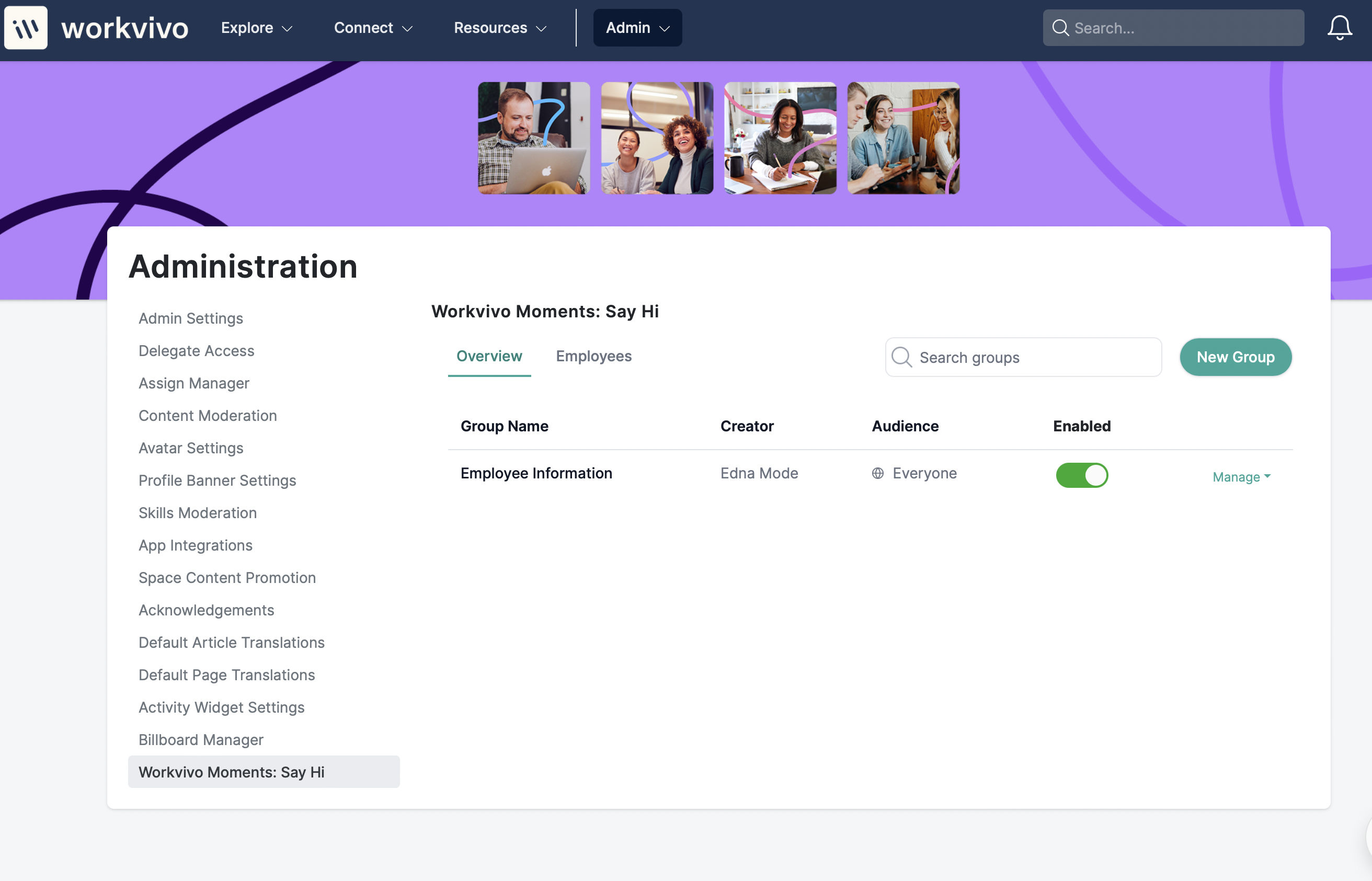Click the banner photo of three coworkers
The width and height of the screenshot is (1372, 881).
tap(904, 138)
